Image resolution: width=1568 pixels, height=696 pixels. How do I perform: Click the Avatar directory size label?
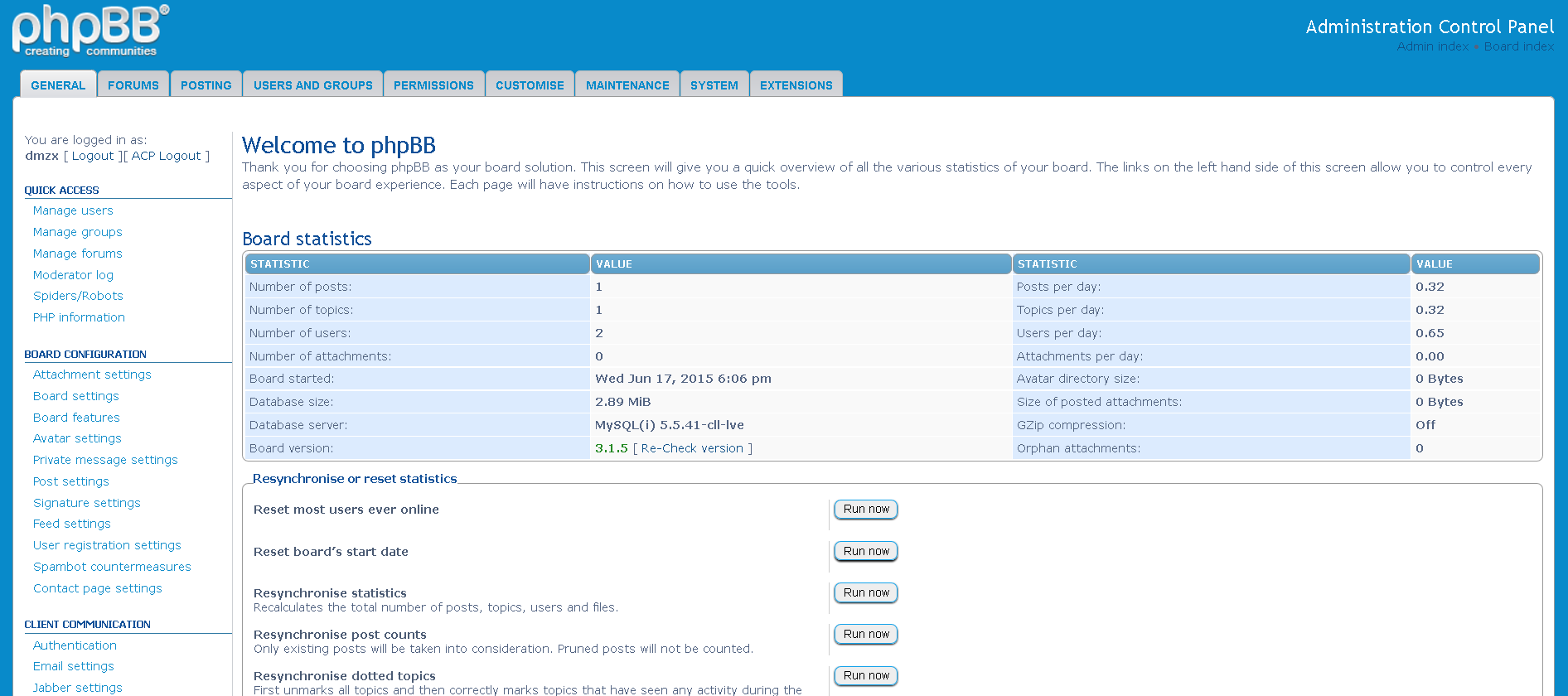click(1078, 379)
